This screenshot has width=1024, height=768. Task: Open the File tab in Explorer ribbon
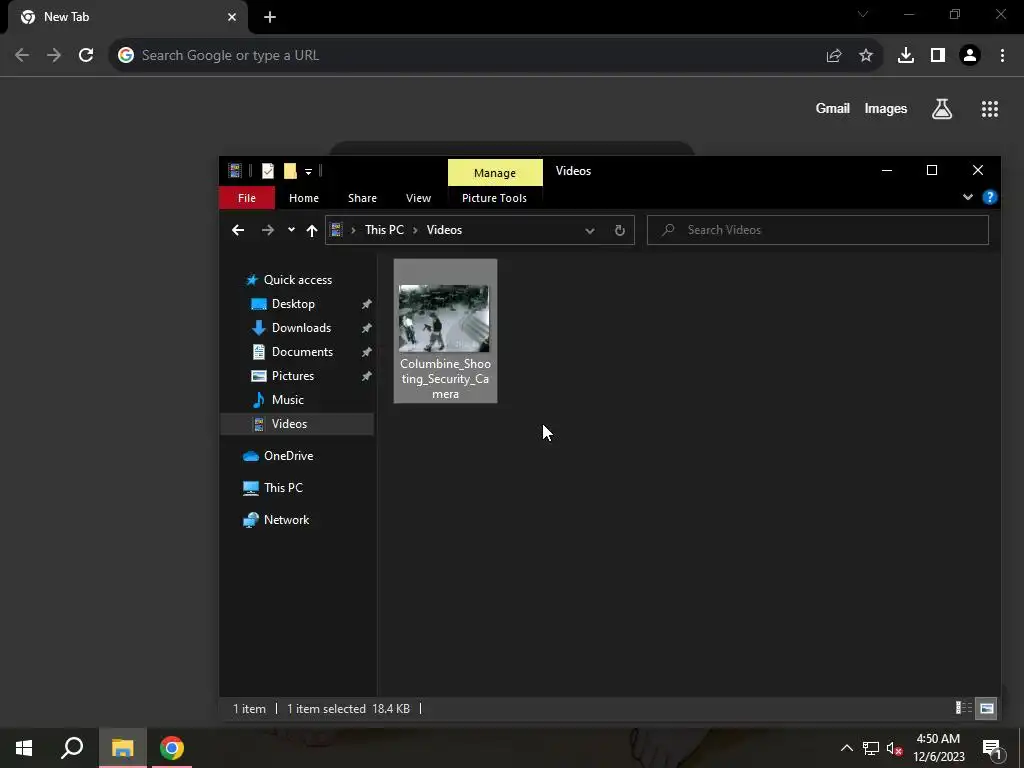247,198
